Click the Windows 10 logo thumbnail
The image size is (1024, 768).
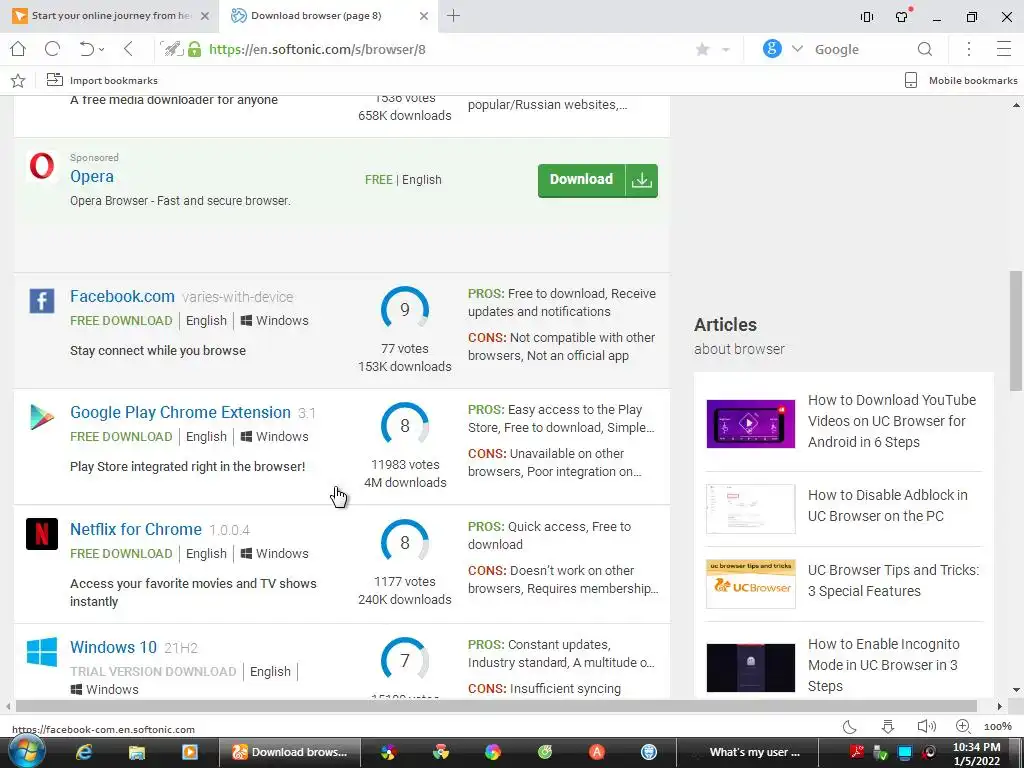(x=42, y=652)
